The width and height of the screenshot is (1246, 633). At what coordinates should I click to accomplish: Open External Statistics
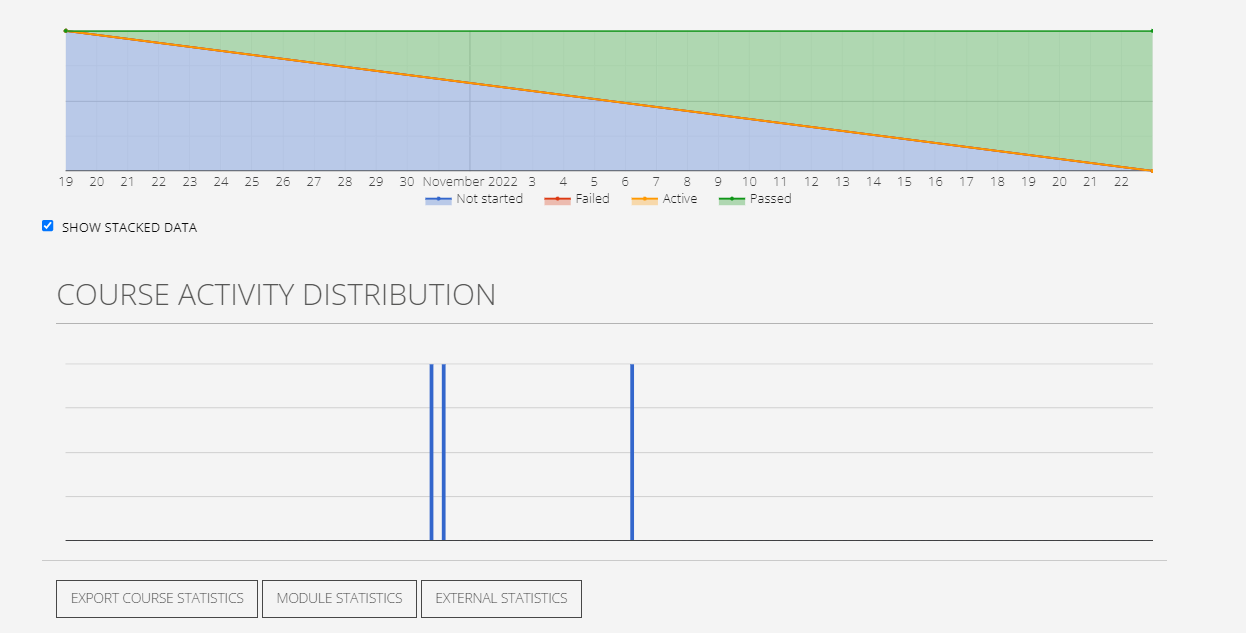[x=501, y=598]
